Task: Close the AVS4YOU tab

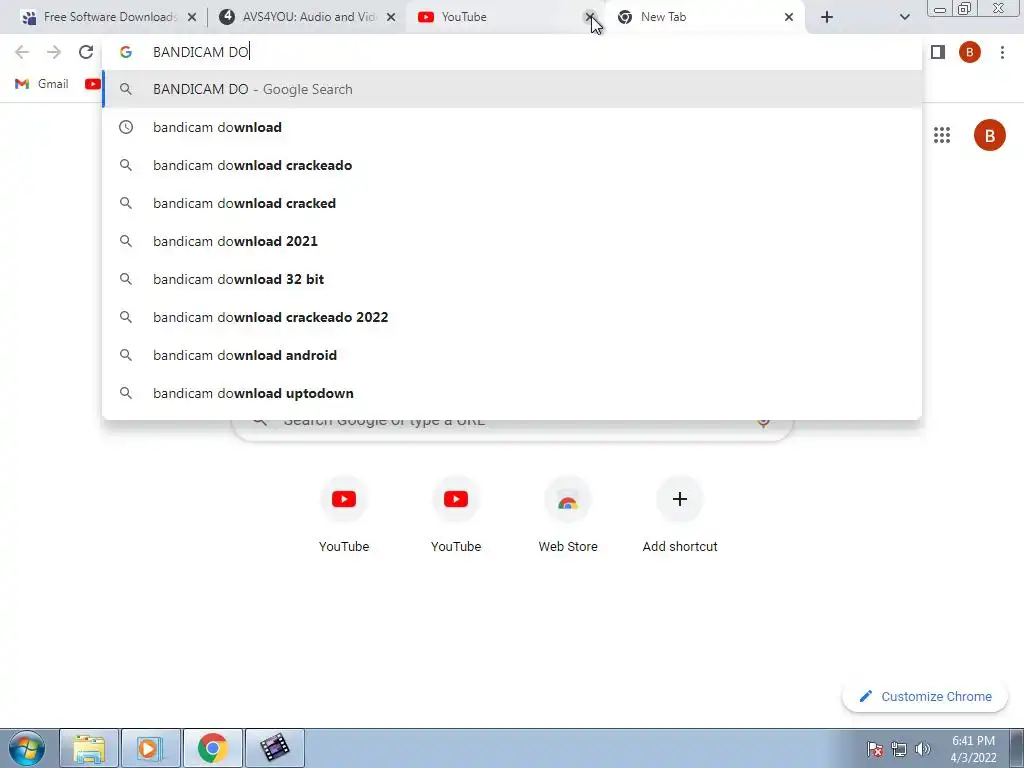Action: tap(391, 17)
